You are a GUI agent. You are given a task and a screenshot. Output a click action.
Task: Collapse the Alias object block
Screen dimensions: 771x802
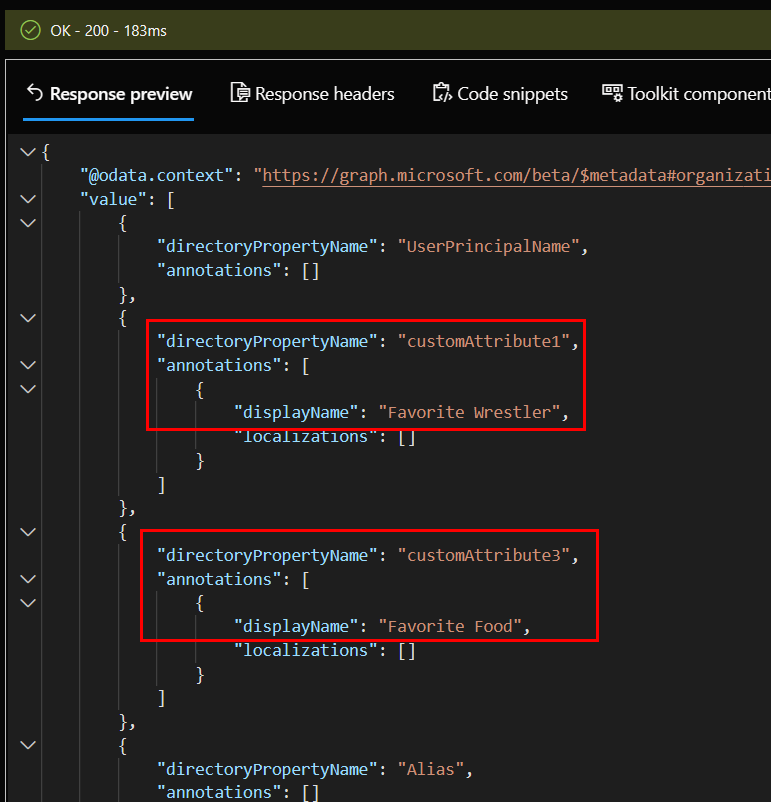click(27, 745)
